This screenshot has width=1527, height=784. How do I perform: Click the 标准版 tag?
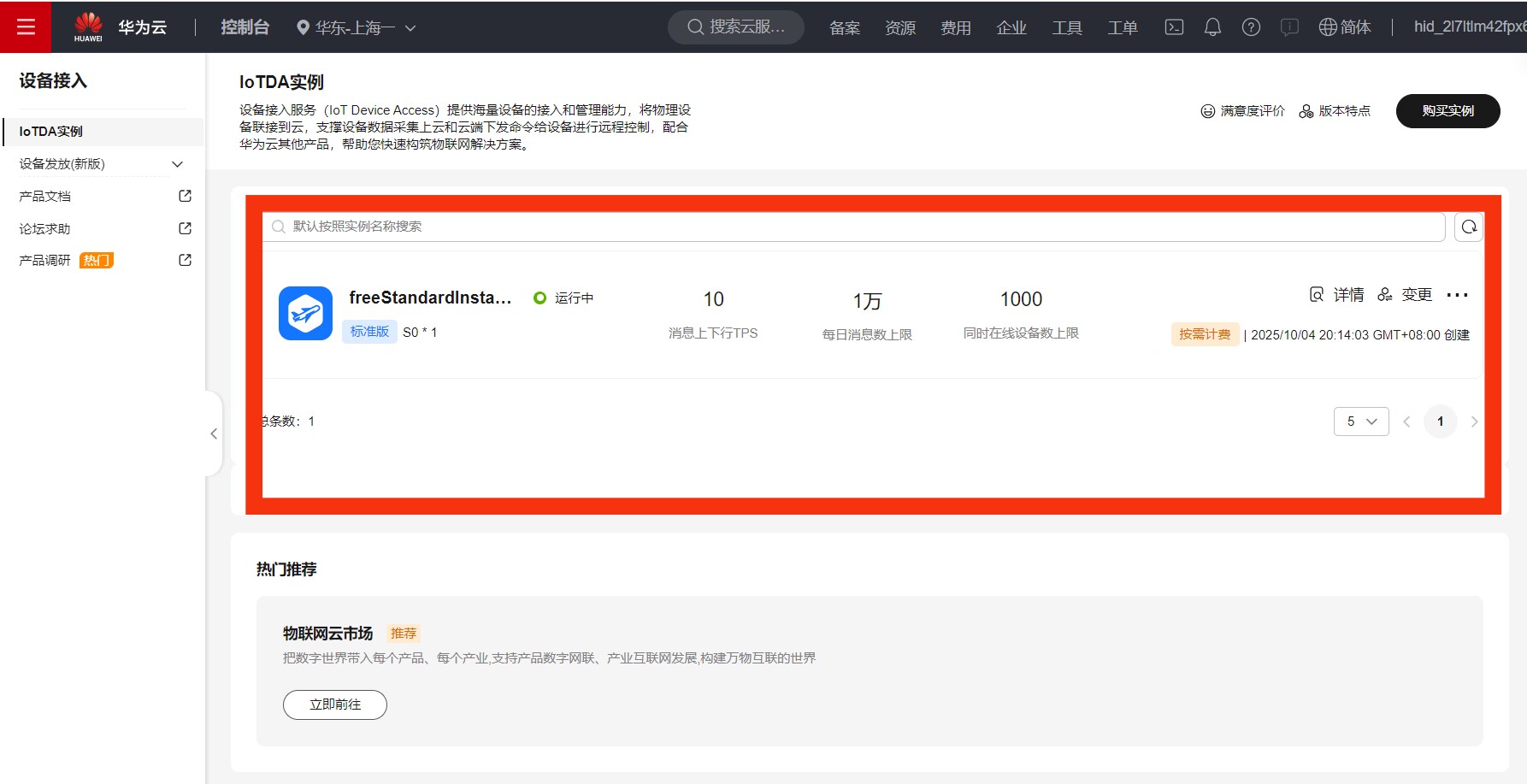(x=369, y=332)
